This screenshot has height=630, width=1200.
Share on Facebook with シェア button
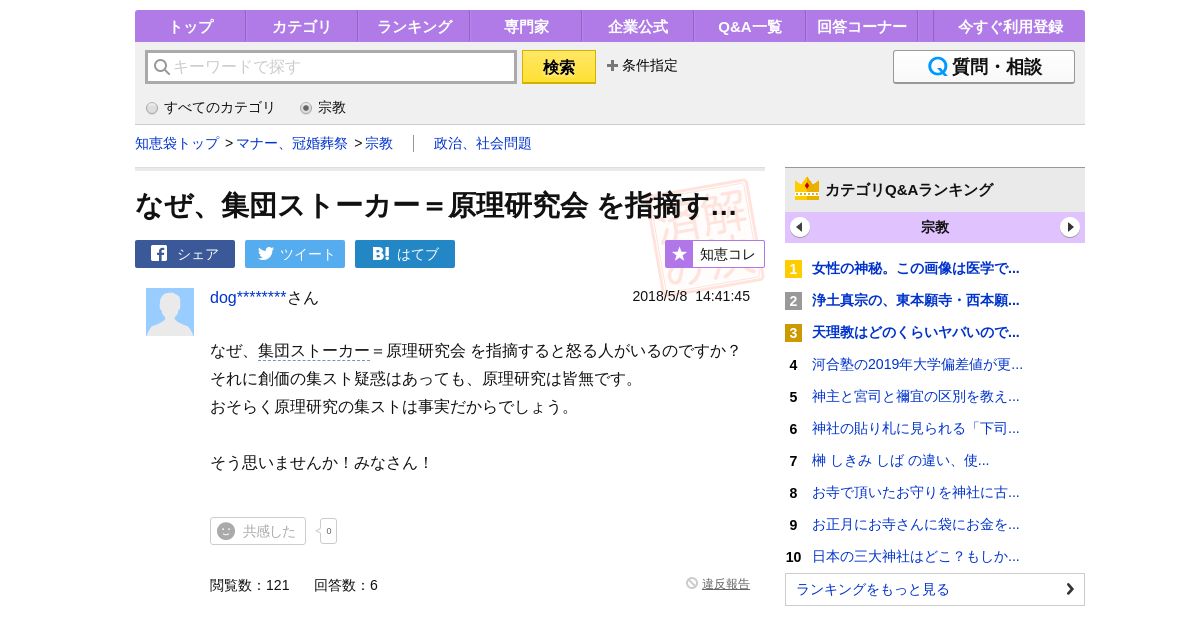185,254
